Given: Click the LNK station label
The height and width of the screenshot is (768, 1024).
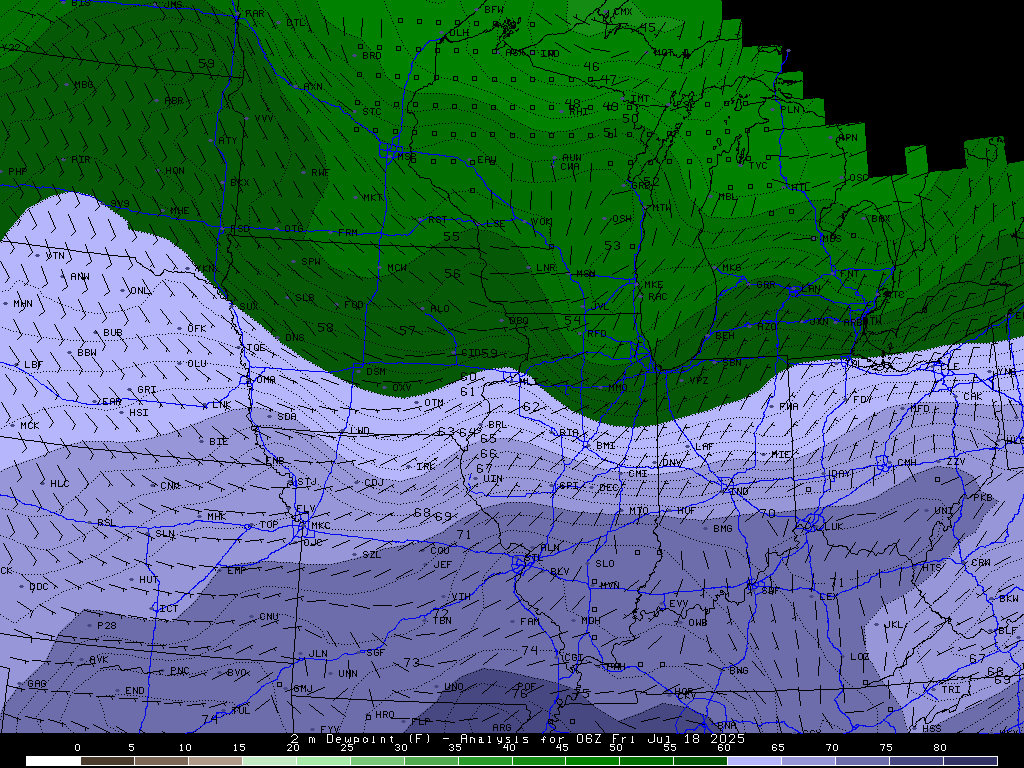Looking at the screenshot, I should point(221,405).
